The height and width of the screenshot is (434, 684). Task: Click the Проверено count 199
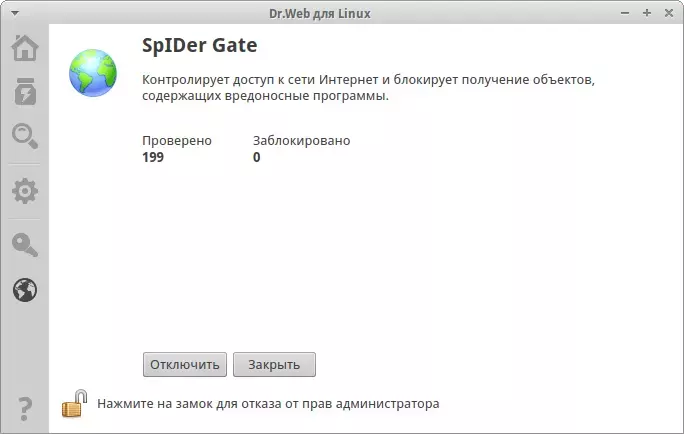pyautogui.click(x=153, y=157)
